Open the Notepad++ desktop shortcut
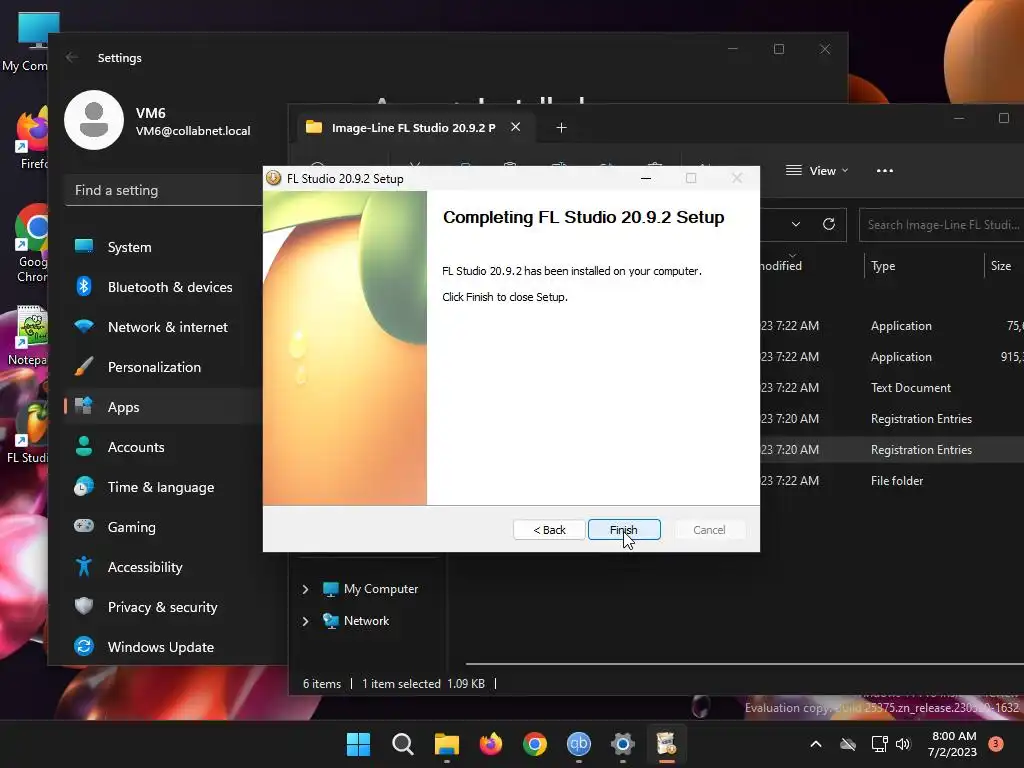The image size is (1024, 768). (x=28, y=335)
